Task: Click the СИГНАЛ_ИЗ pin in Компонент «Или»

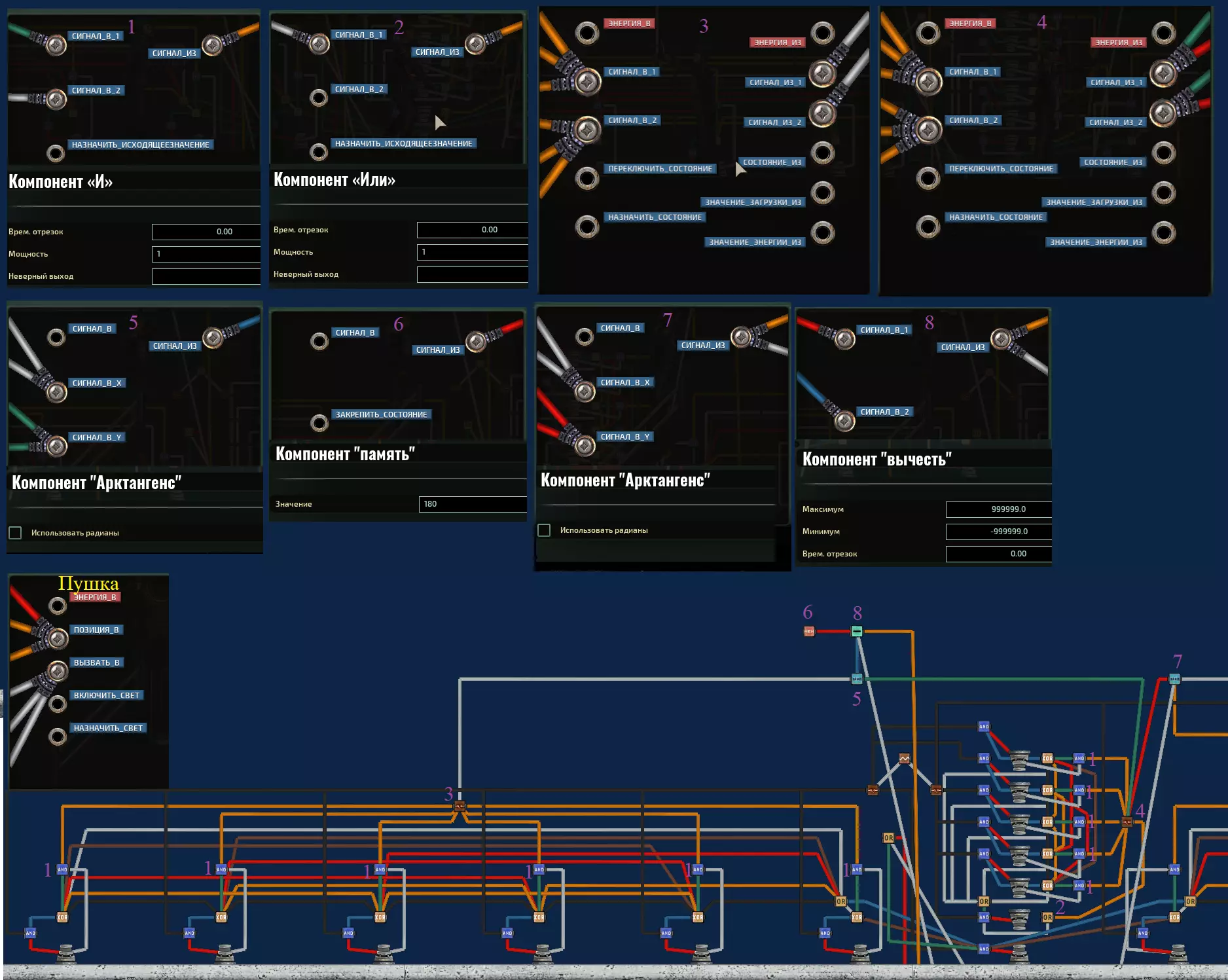Action: click(x=475, y=44)
